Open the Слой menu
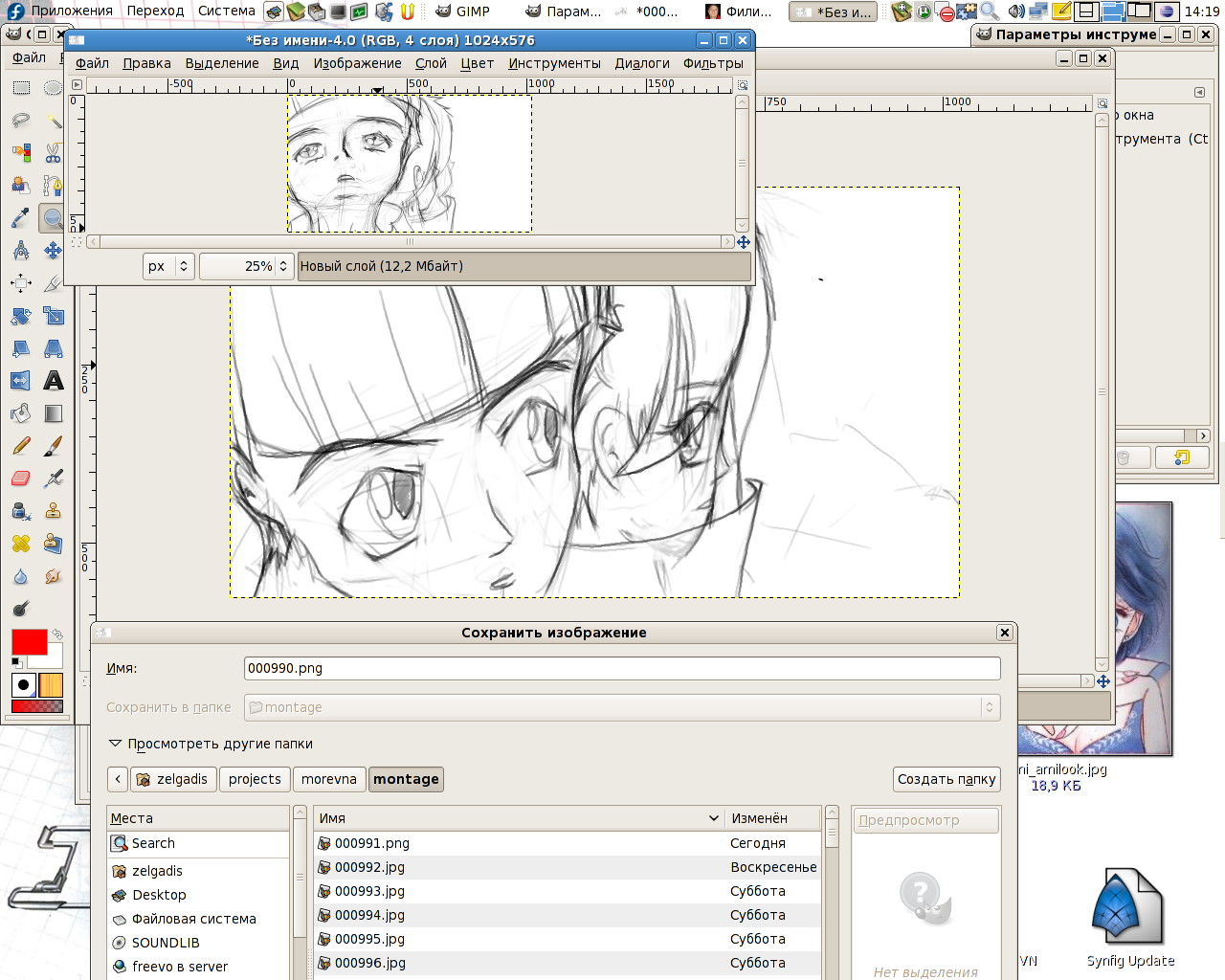The width and height of the screenshot is (1225, 980). (x=431, y=63)
